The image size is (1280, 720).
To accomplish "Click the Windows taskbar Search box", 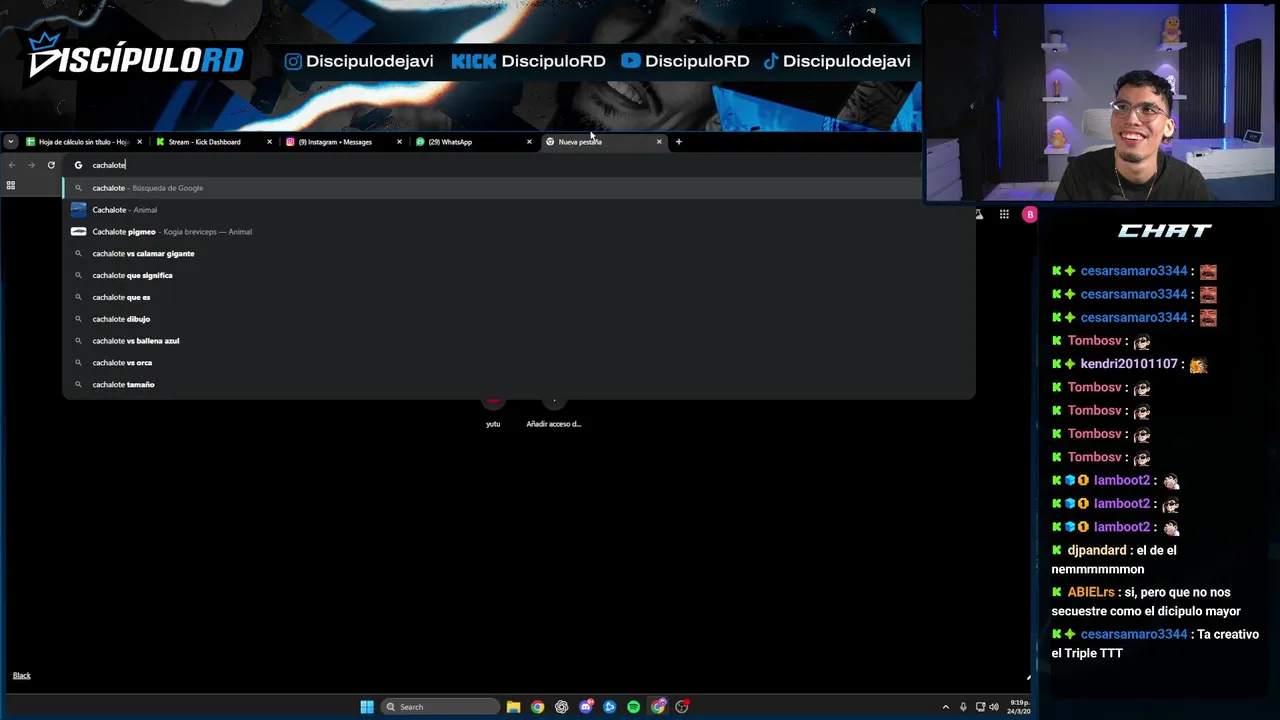I will [x=441, y=707].
